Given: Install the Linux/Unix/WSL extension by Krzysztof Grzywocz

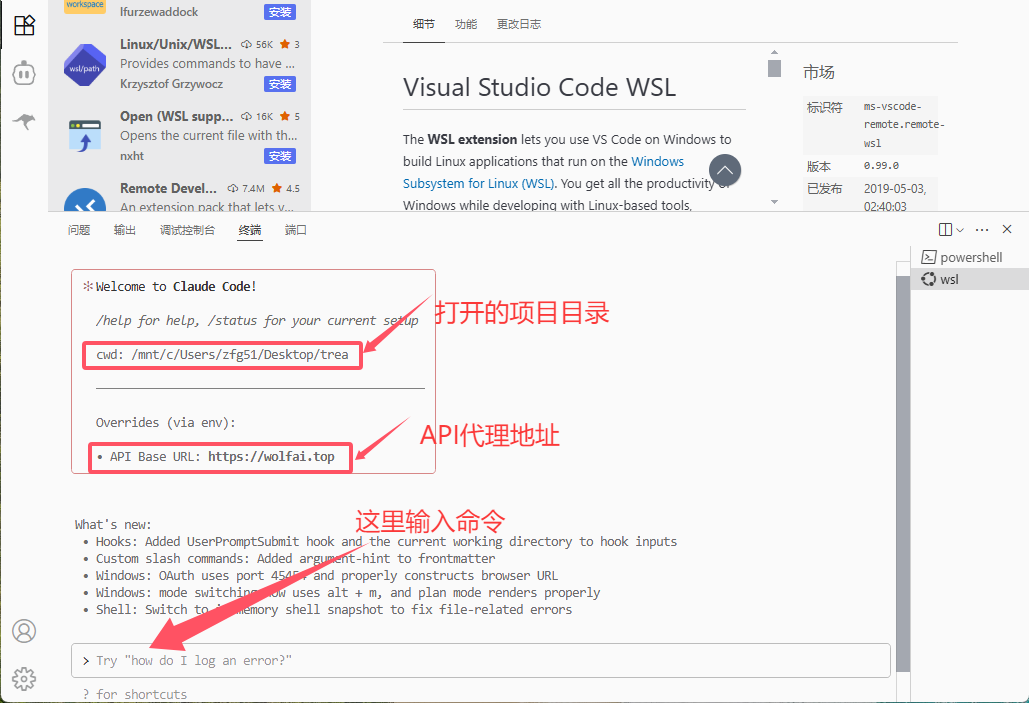Looking at the screenshot, I should 280,84.
